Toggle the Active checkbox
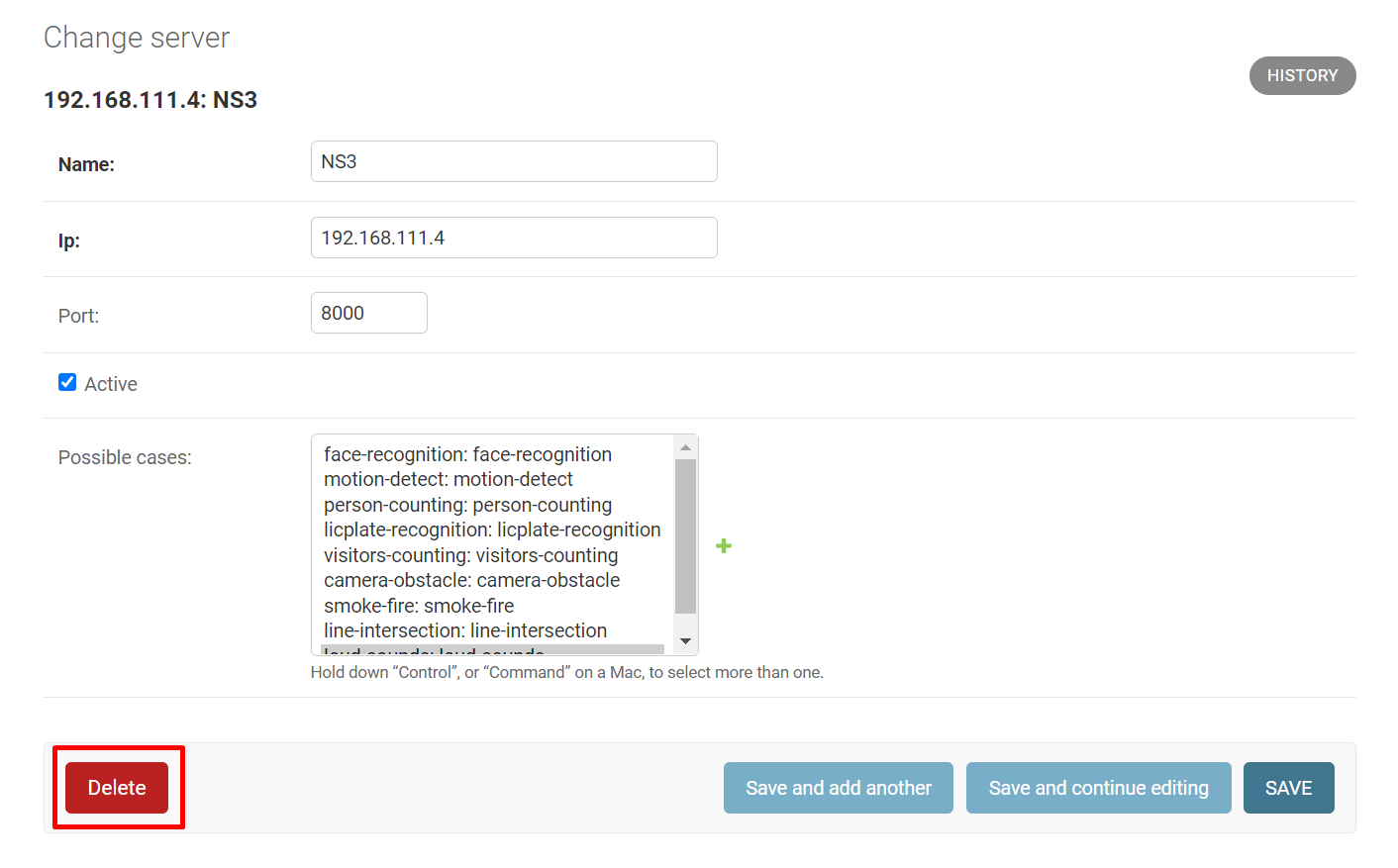This screenshot has height=868, width=1398. click(67, 383)
